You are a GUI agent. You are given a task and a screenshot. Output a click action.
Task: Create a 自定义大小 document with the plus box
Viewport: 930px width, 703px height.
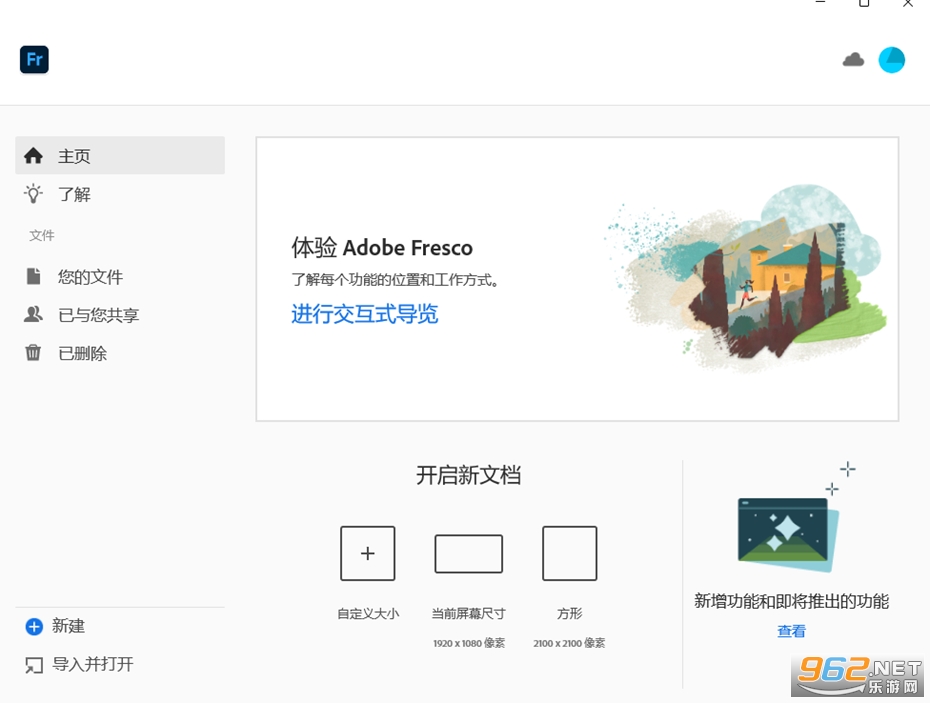tap(368, 553)
